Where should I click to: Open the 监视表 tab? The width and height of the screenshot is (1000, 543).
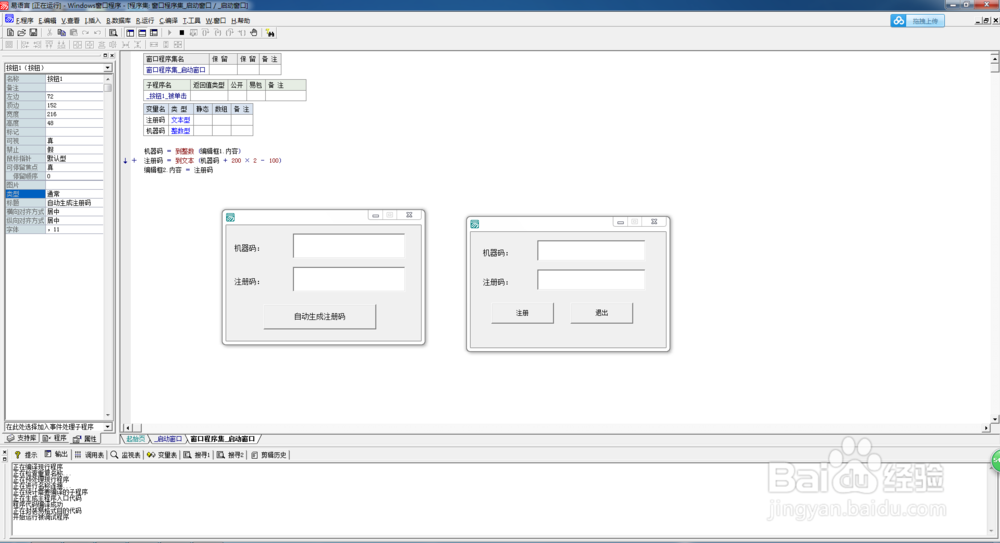point(126,455)
